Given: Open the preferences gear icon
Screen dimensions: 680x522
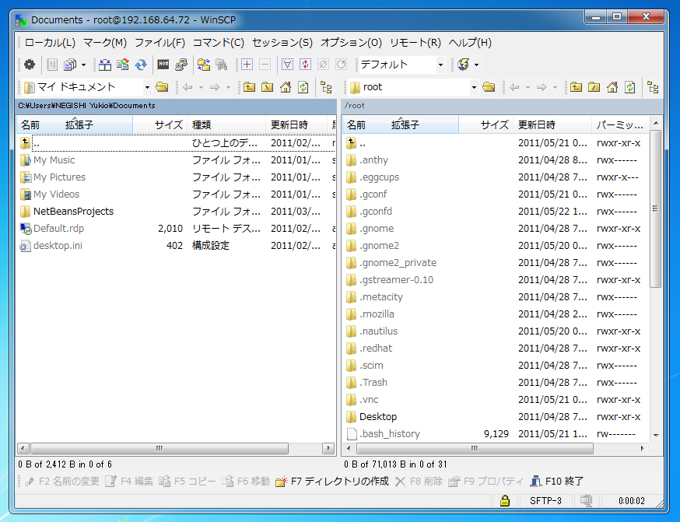Looking at the screenshot, I should pyautogui.click(x=29, y=65).
